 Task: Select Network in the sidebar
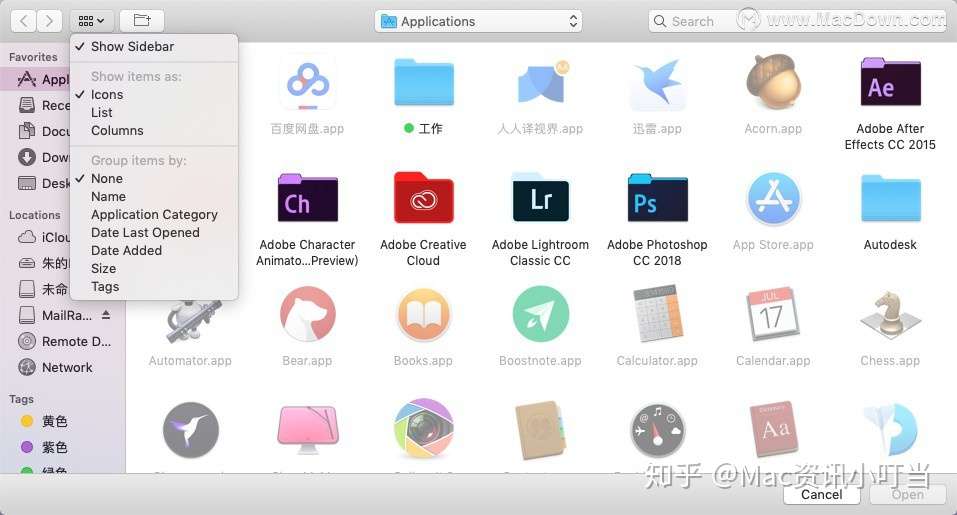click(64, 367)
